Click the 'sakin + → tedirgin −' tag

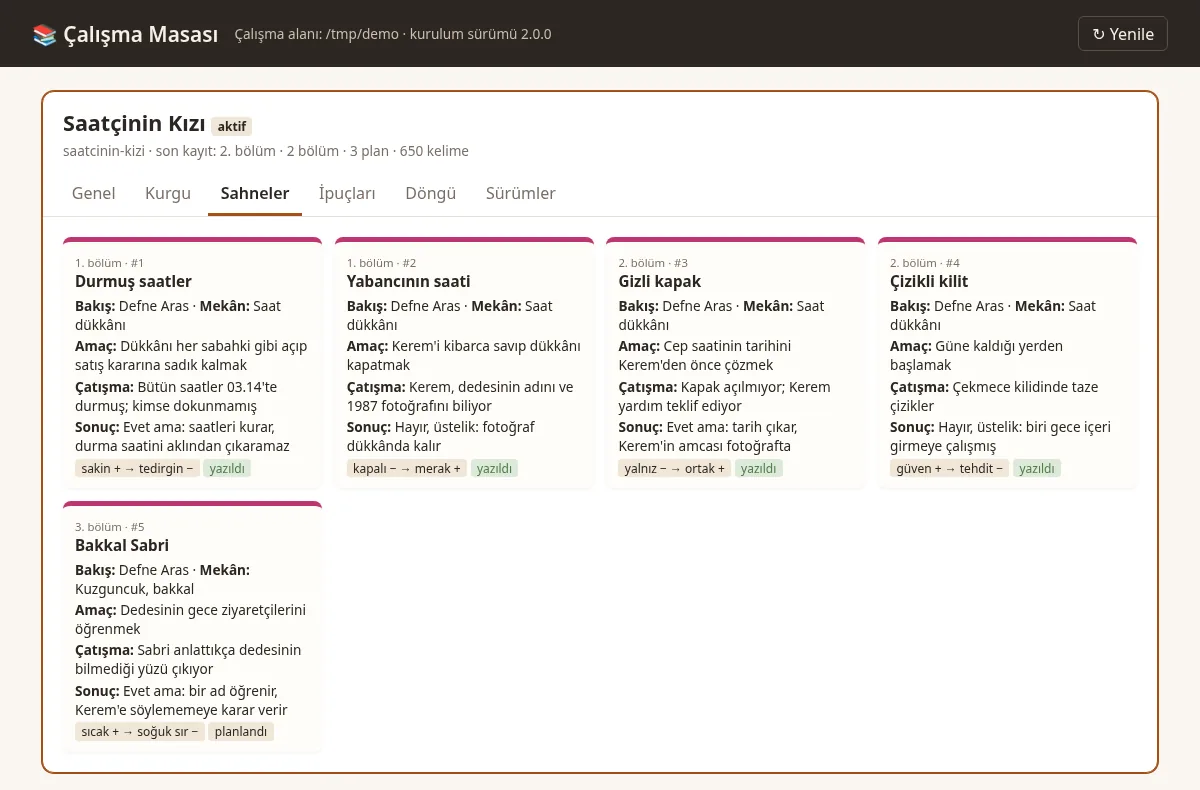[138, 468]
